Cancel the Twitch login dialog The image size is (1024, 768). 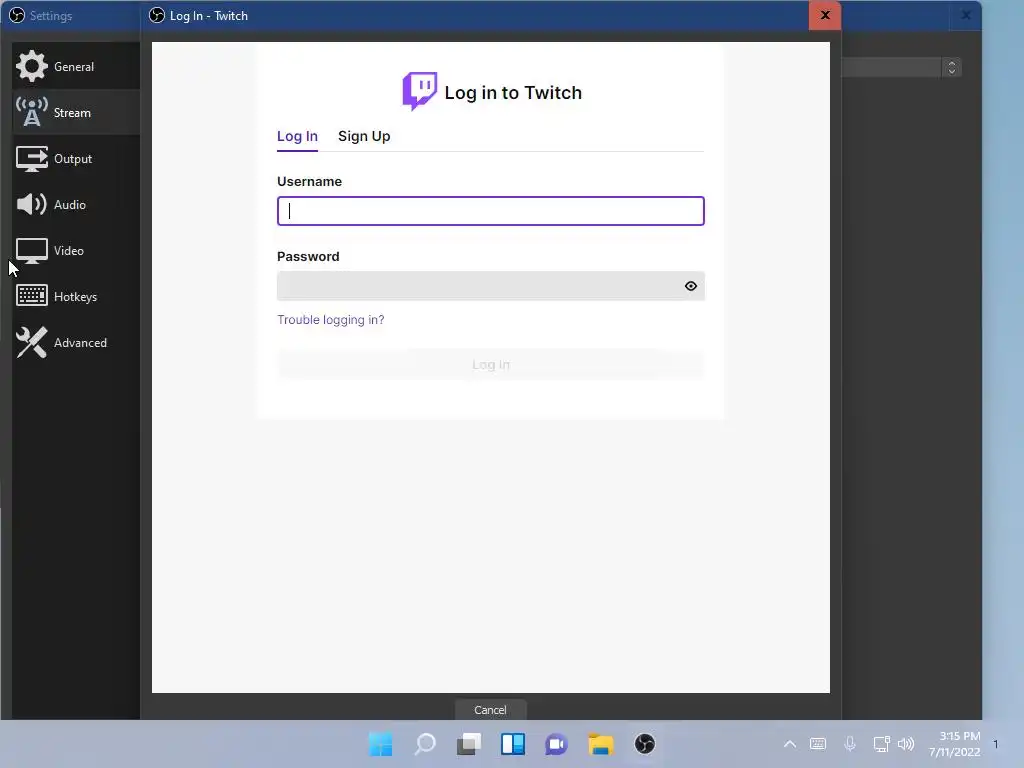(x=490, y=709)
